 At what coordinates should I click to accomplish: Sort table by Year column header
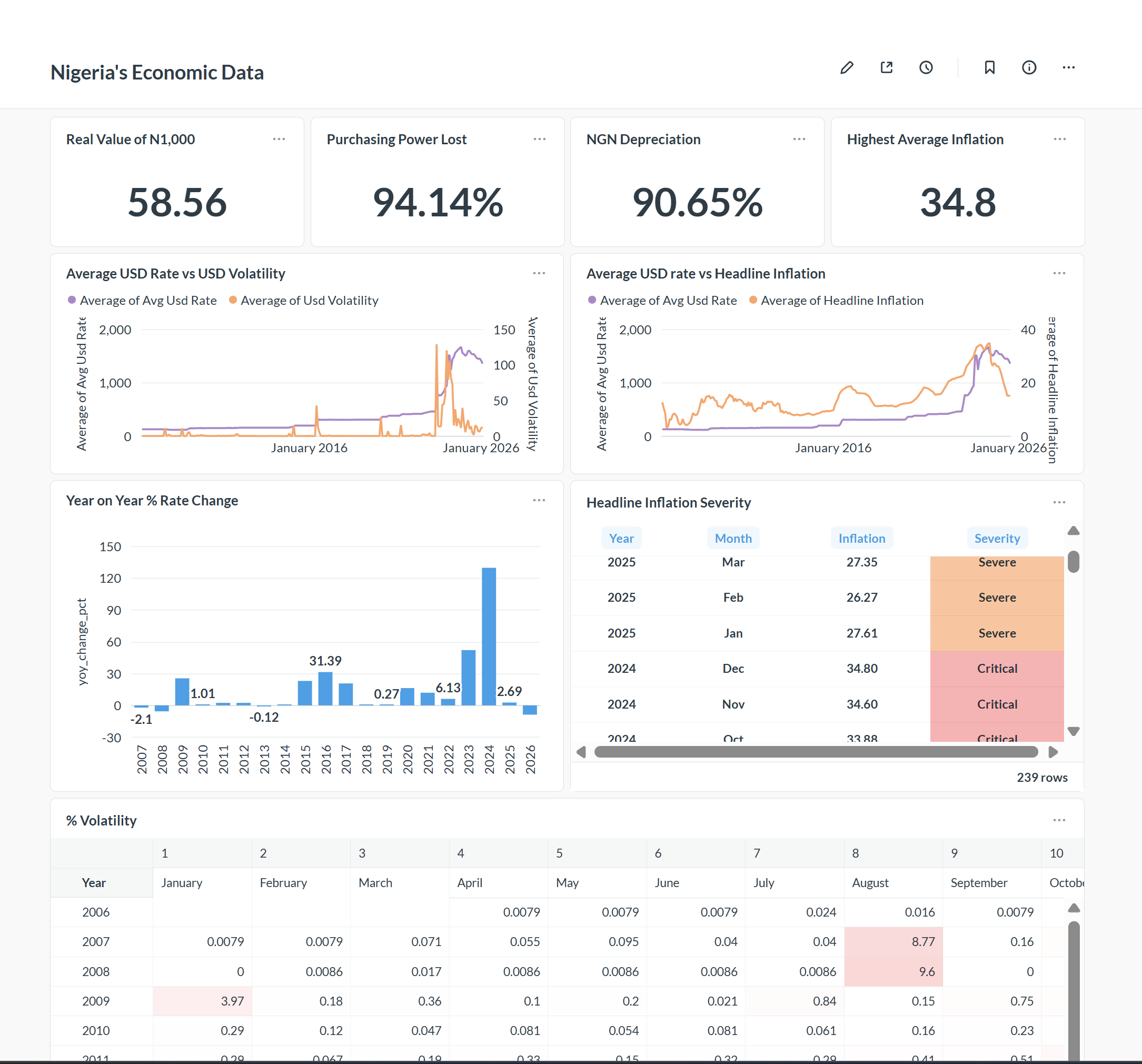point(621,539)
